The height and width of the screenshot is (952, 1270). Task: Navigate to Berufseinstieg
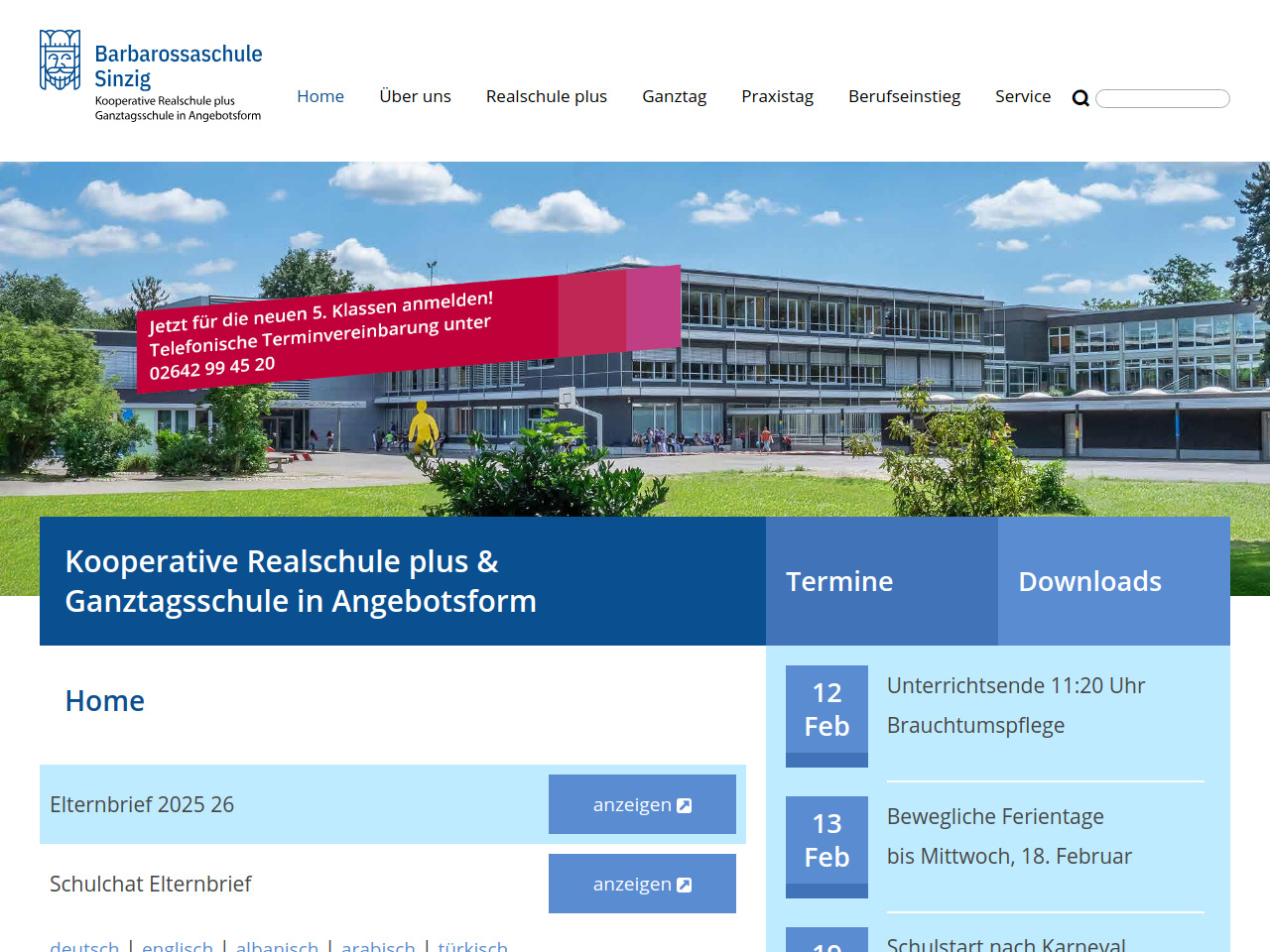pos(904,96)
